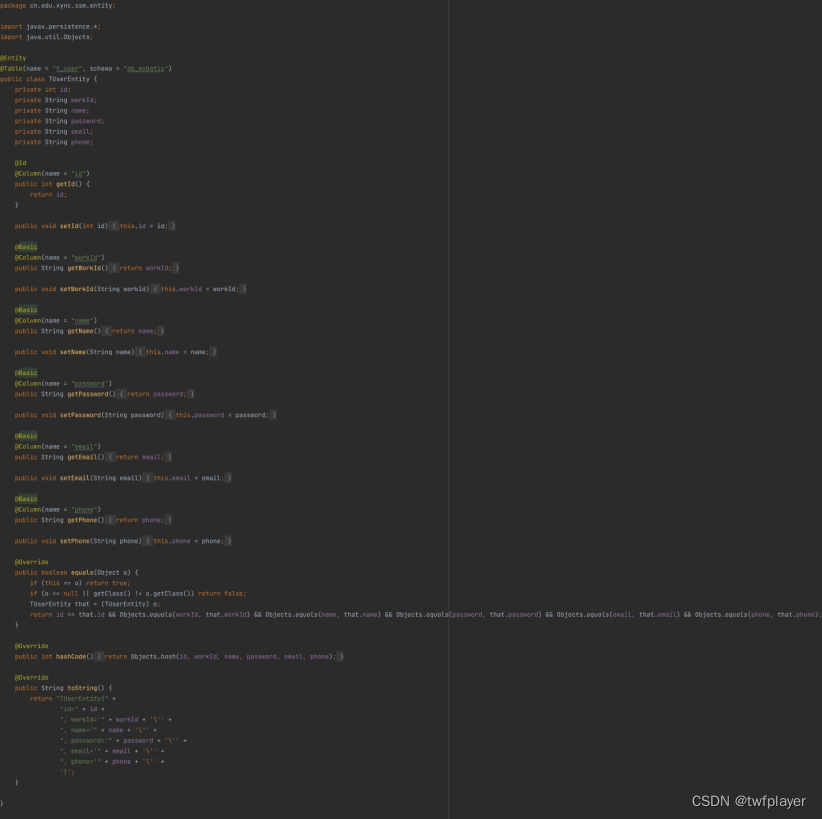Click the setPhone method name
This screenshot has height=819, width=822.
74,541
